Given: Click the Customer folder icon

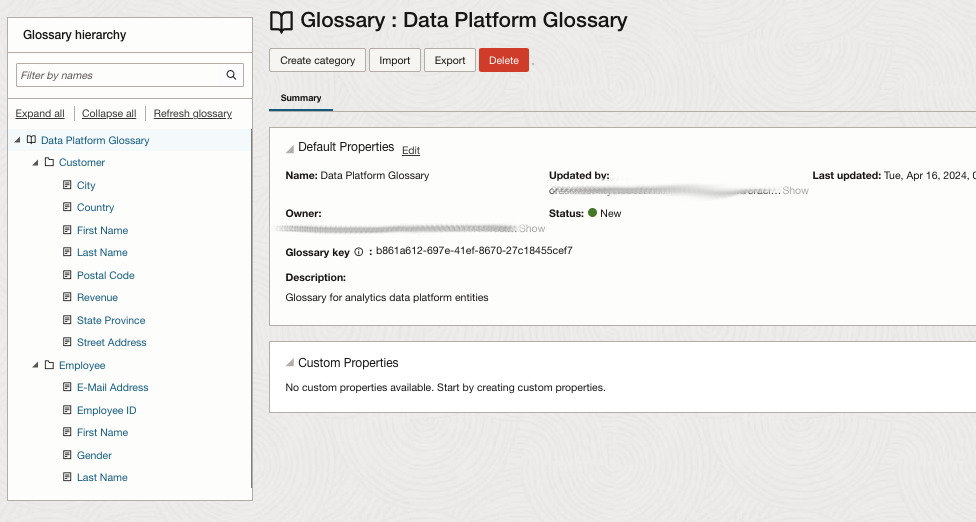Looking at the screenshot, I should [x=49, y=162].
